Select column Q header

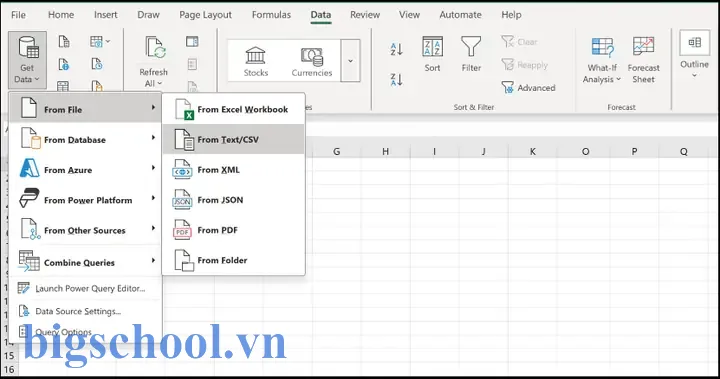[684, 151]
